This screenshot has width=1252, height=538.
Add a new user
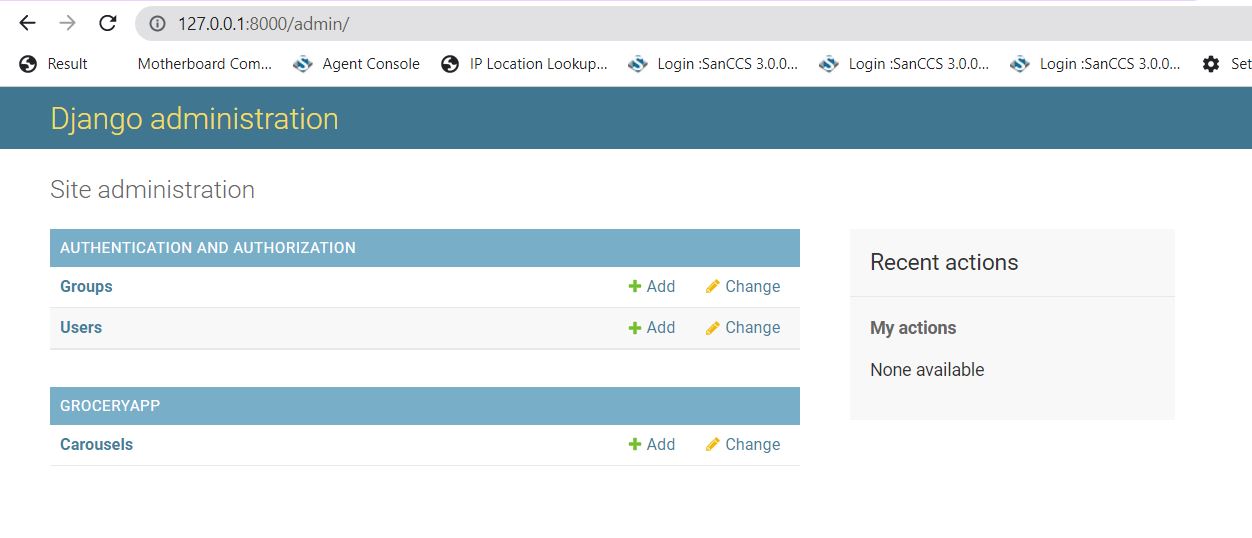tap(660, 328)
